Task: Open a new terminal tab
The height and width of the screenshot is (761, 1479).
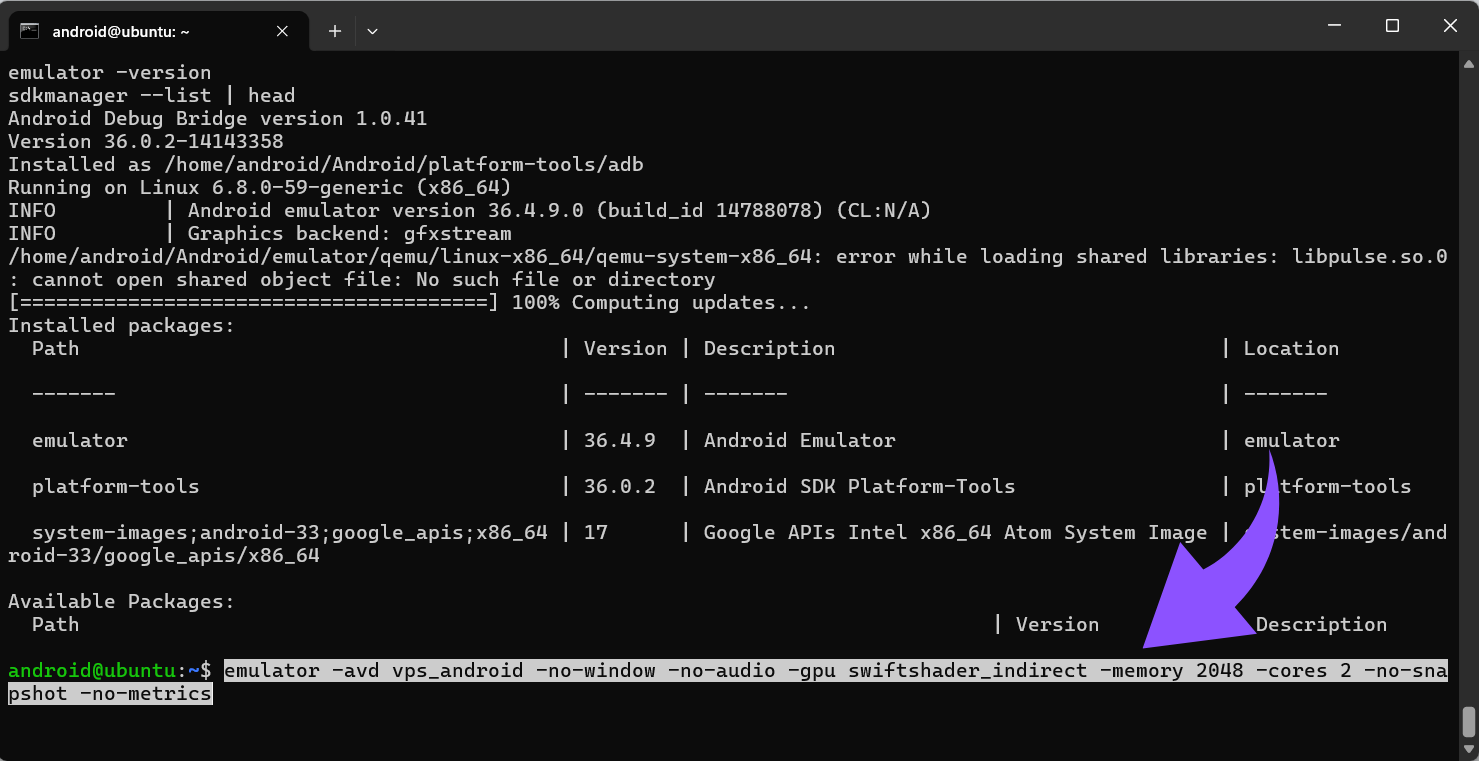Action: [x=335, y=31]
